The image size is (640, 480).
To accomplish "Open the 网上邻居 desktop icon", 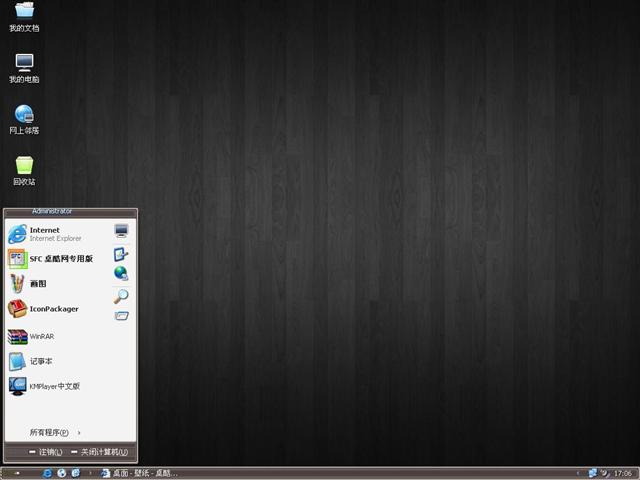I will [x=24, y=119].
